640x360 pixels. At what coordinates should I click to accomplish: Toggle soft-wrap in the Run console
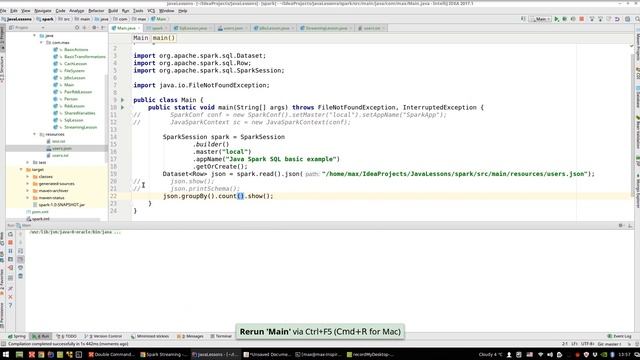pyautogui.click(x=20, y=251)
